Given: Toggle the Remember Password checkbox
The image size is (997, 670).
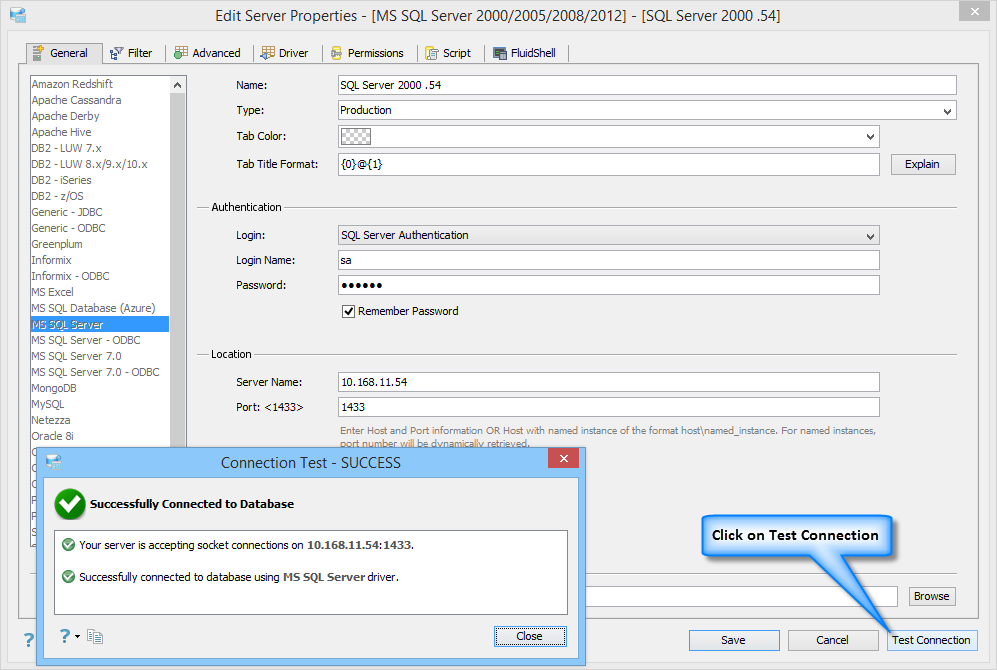Looking at the screenshot, I should tap(348, 311).
